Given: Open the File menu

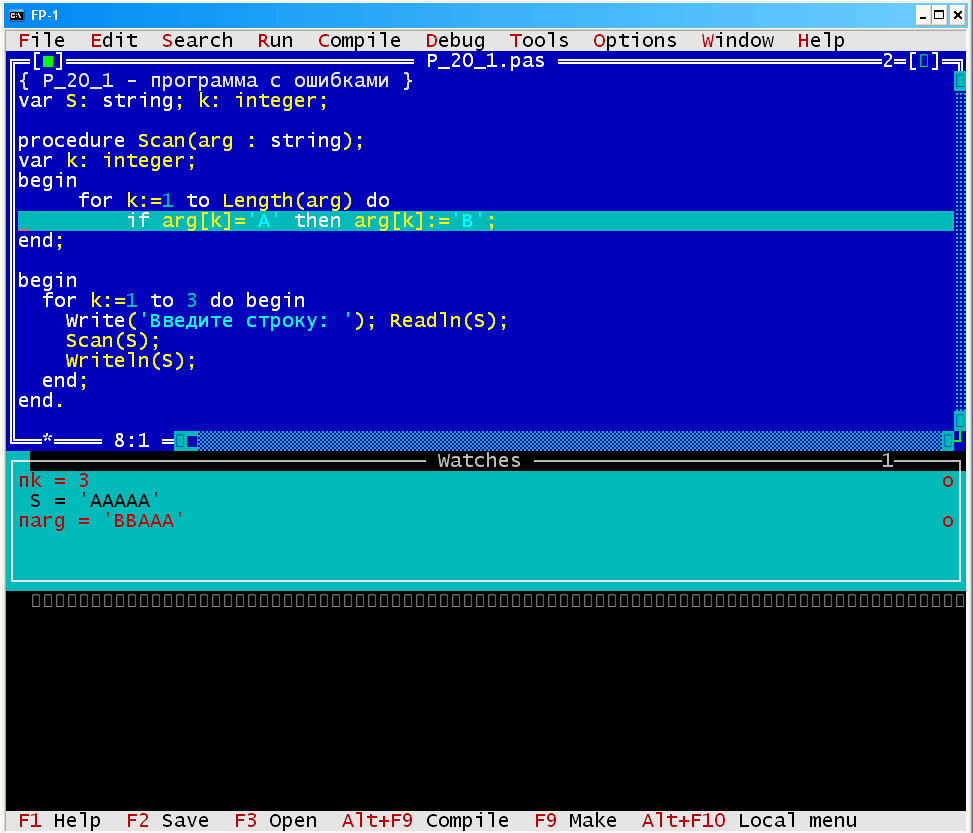Looking at the screenshot, I should (x=41, y=41).
